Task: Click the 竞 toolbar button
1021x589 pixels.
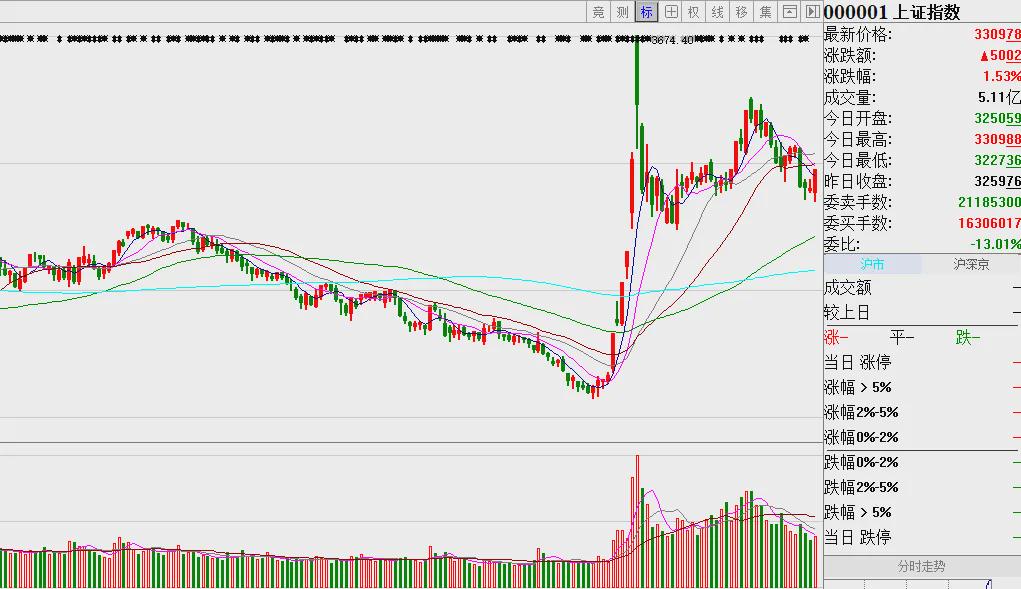Action: [598, 12]
